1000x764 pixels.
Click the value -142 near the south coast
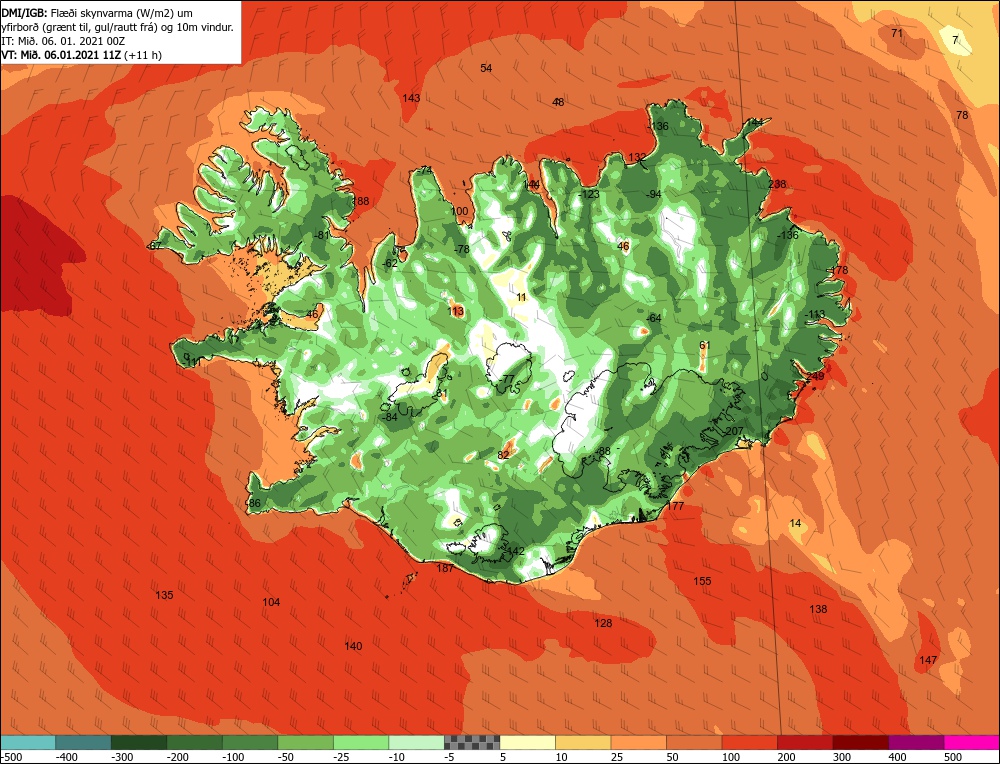(x=513, y=551)
